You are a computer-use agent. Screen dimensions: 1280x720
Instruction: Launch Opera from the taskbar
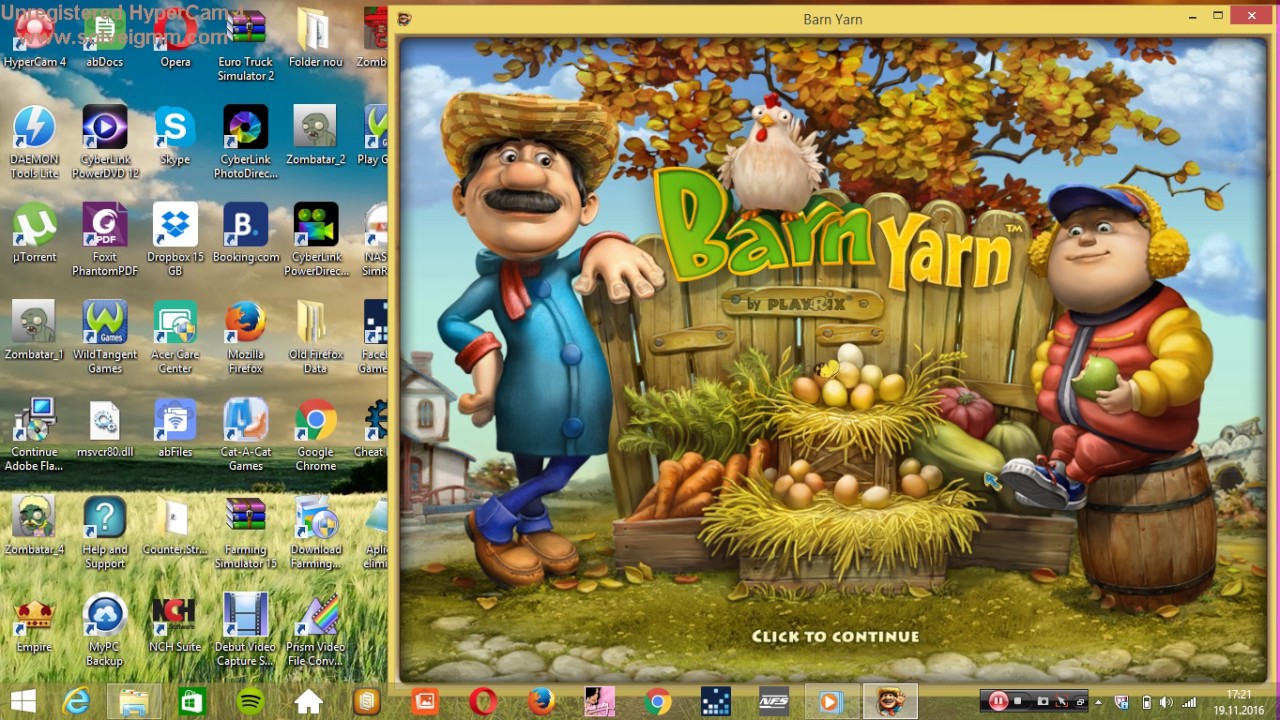pos(483,702)
